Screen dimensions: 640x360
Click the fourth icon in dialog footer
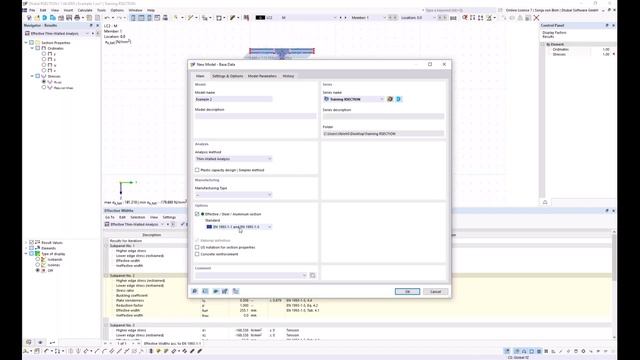[x=225, y=291]
